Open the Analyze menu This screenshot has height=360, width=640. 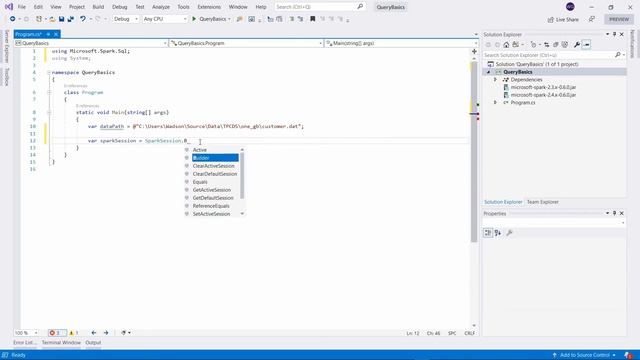(x=161, y=7)
